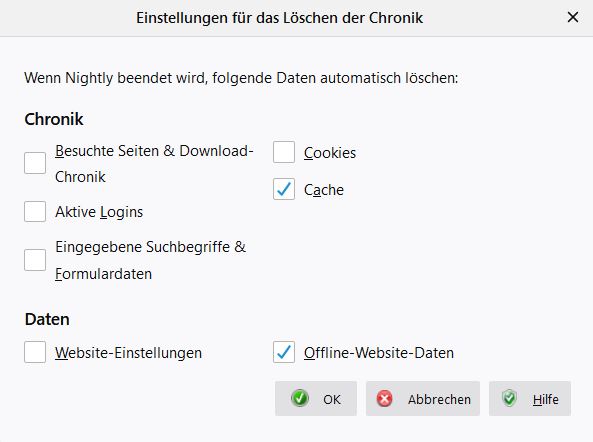Click the Website-Einstellungen label
The width and height of the screenshot is (593, 442).
(x=129, y=353)
